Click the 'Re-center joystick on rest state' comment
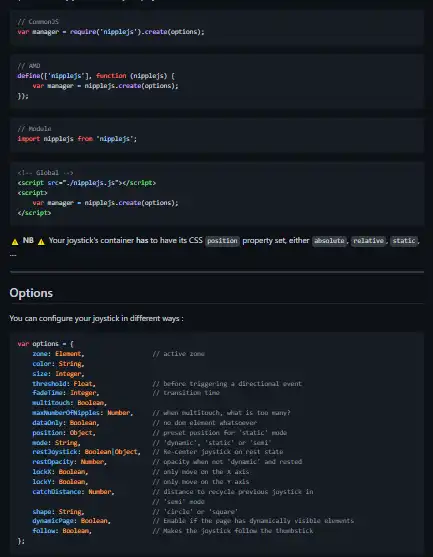433x557 pixels. (218, 451)
